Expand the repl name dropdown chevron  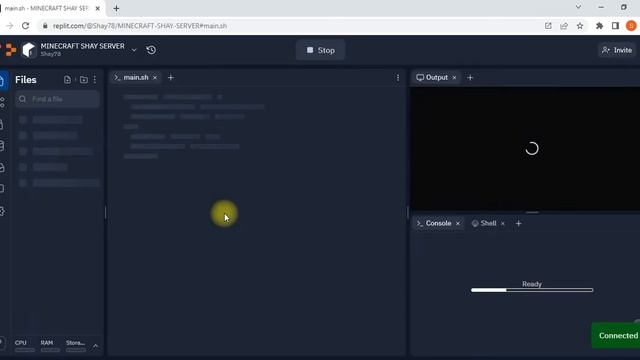tap(134, 50)
